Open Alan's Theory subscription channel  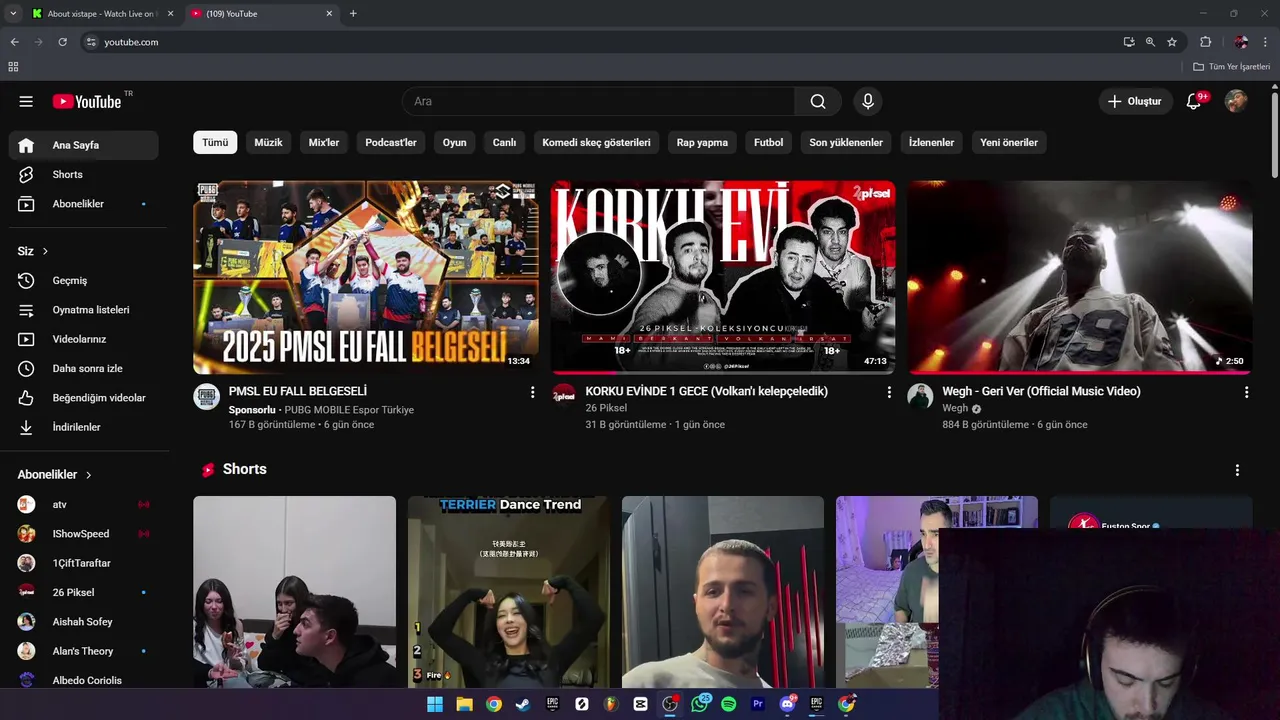tap(84, 651)
